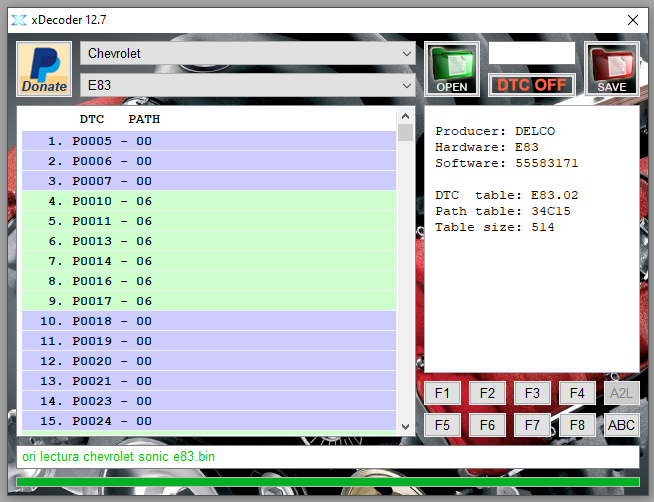Click the DTC list scroll up arrow
The width and height of the screenshot is (654, 502).
point(405,116)
